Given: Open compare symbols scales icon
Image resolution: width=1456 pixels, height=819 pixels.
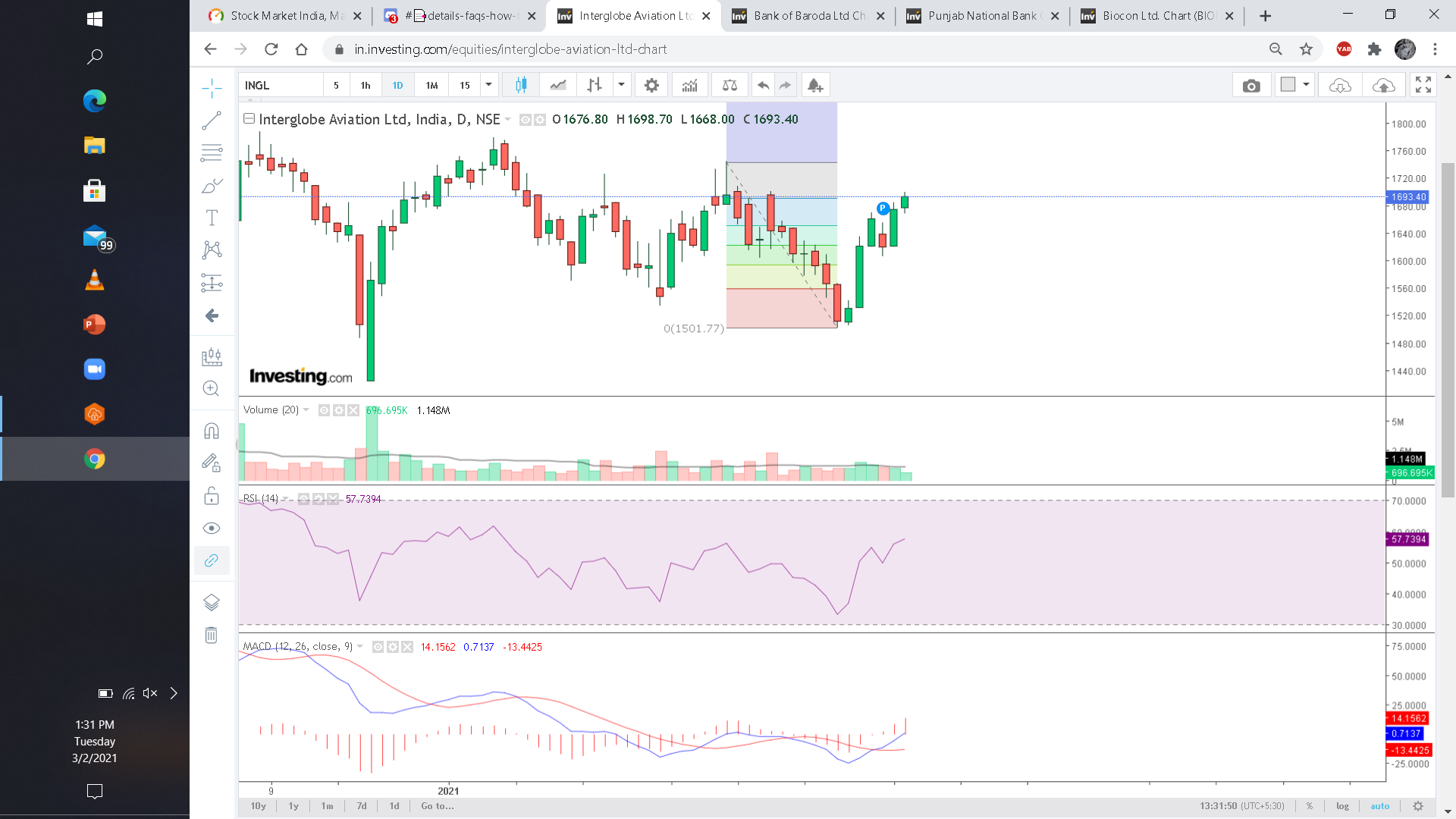Looking at the screenshot, I should tap(730, 85).
